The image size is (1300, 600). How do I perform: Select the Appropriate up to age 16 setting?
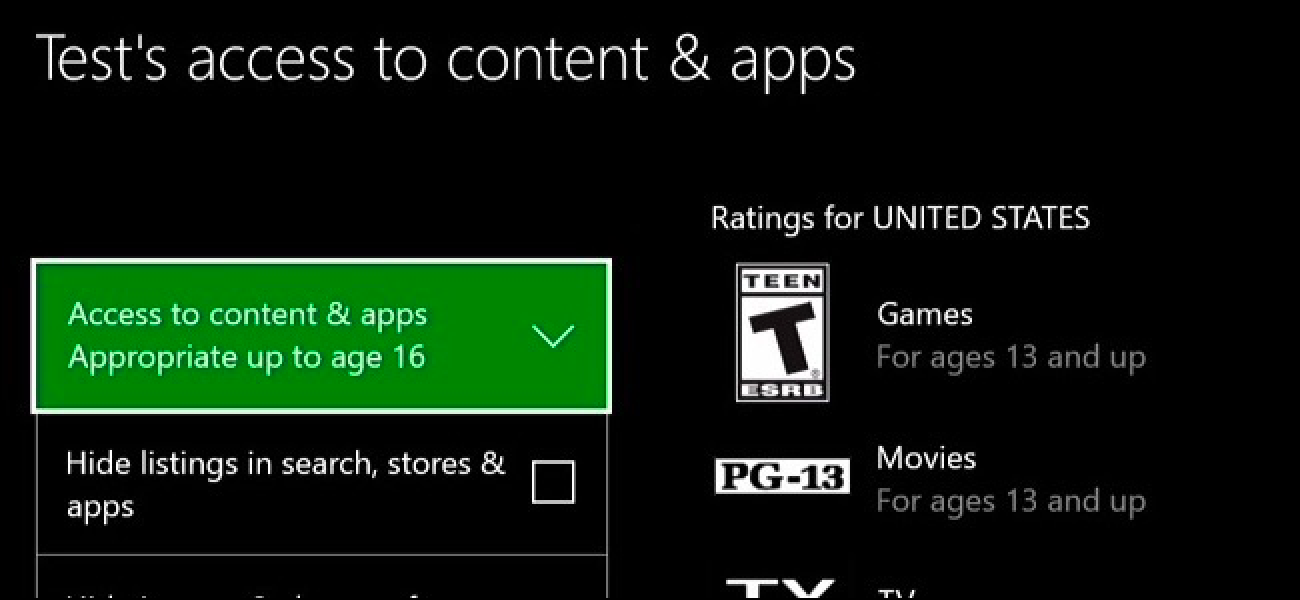(x=247, y=357)
